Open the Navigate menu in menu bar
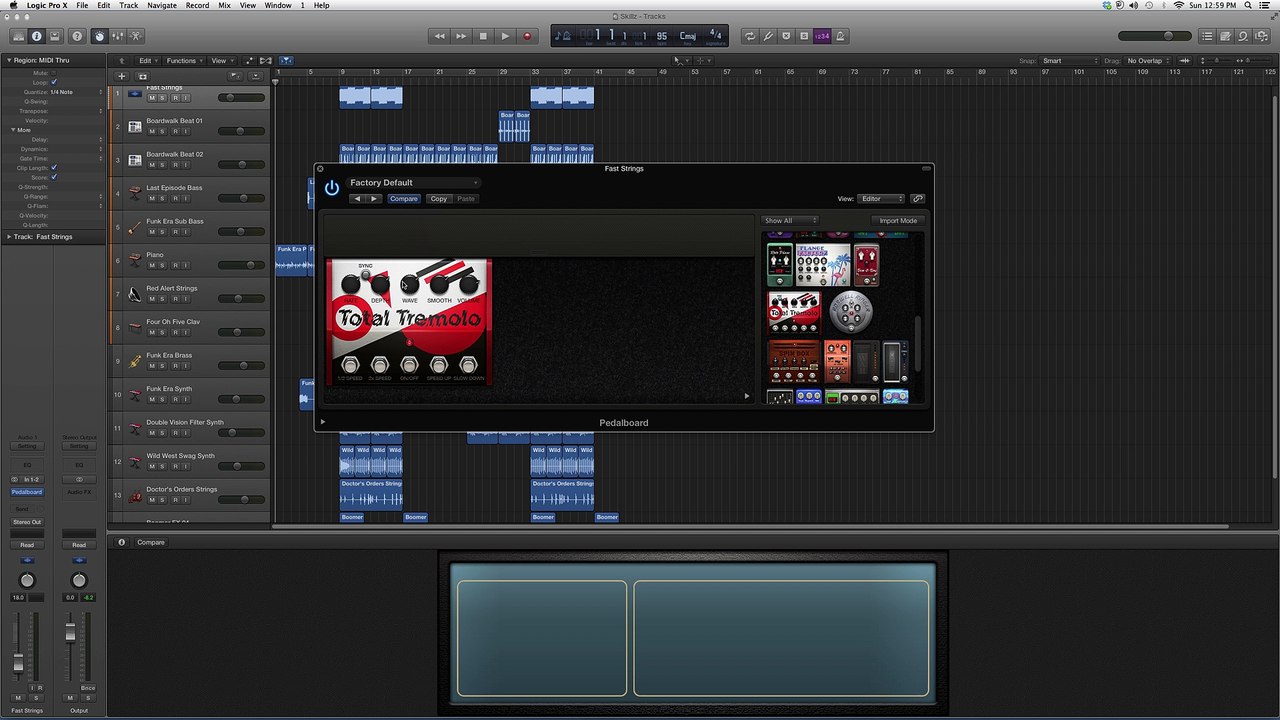Image resolution: width=1280 pixels, height=720 pixels. click(162, 6)
